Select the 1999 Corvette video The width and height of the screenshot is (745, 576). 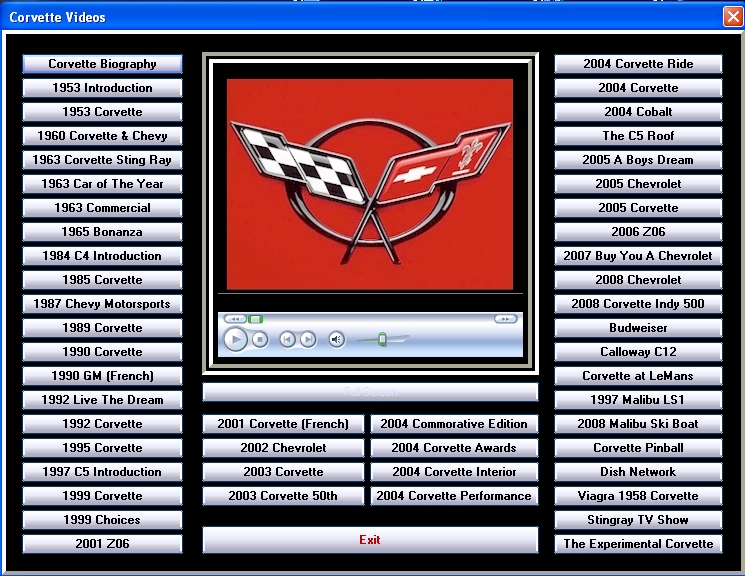[x=102, y=496]
